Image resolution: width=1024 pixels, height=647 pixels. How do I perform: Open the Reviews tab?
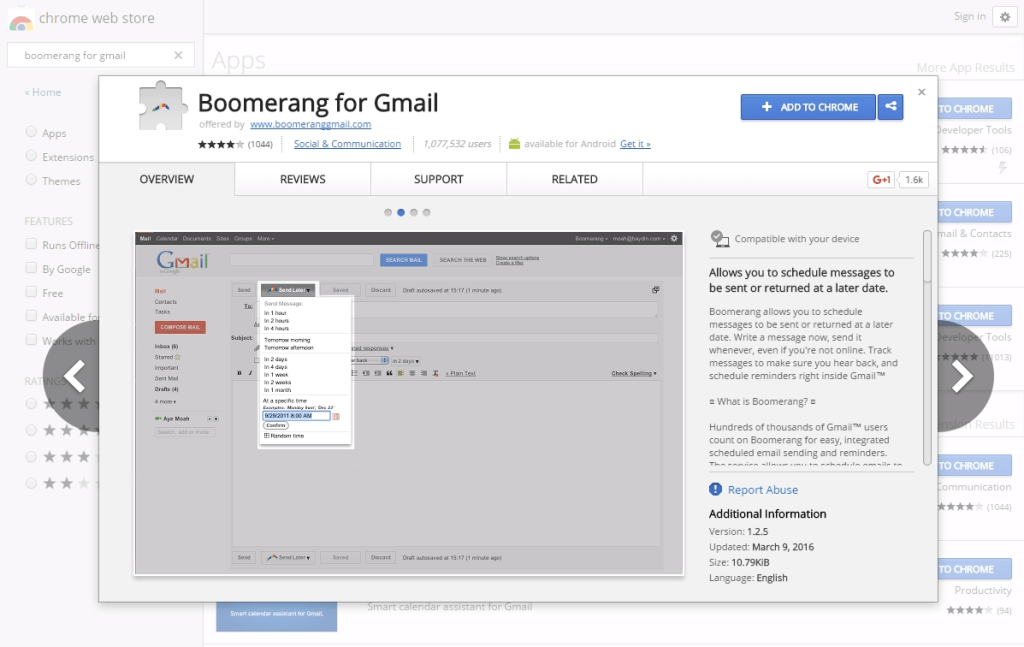(x=301, y=179)
